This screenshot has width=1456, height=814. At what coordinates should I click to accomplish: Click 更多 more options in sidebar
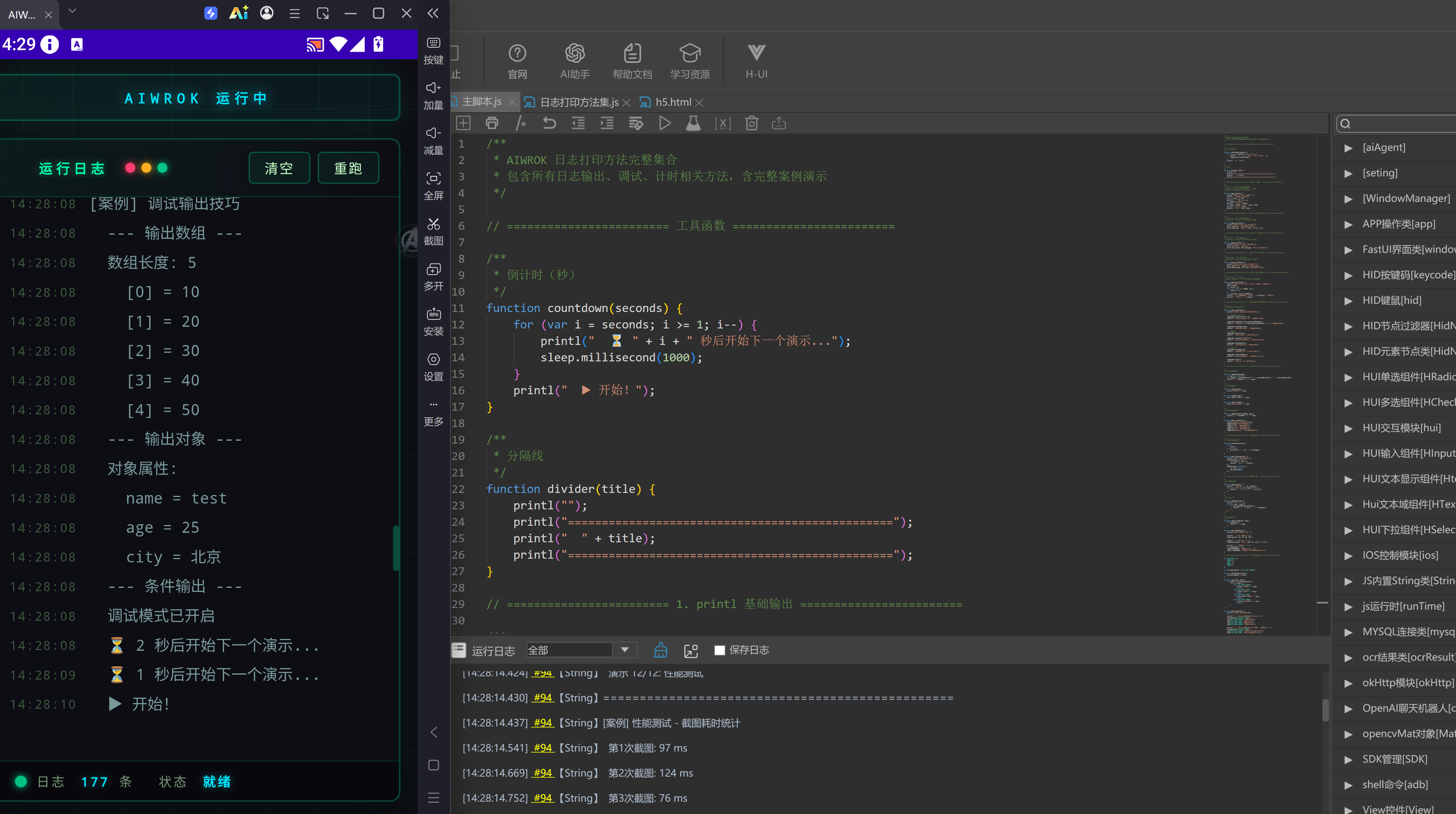[434, 414]
